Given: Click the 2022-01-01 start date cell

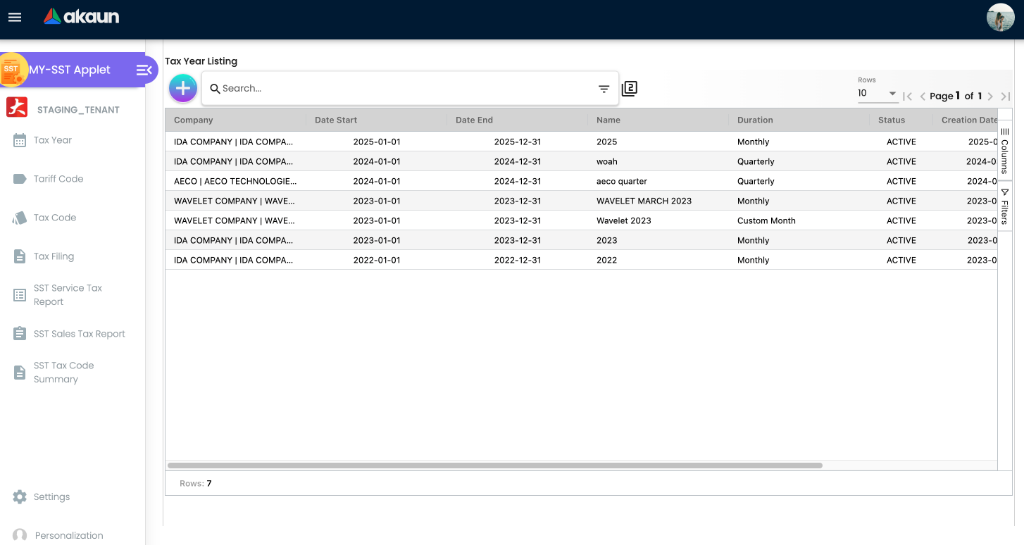Looking at the screenshot, I should (377, 260).
